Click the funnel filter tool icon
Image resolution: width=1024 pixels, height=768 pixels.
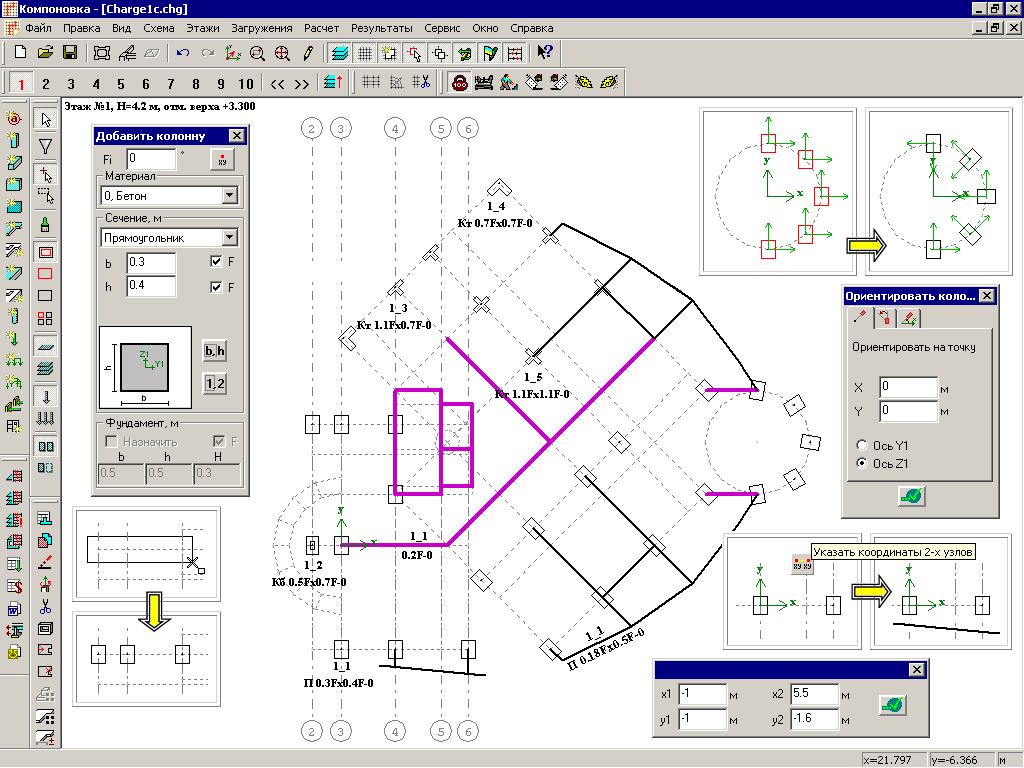pos(45,147)
